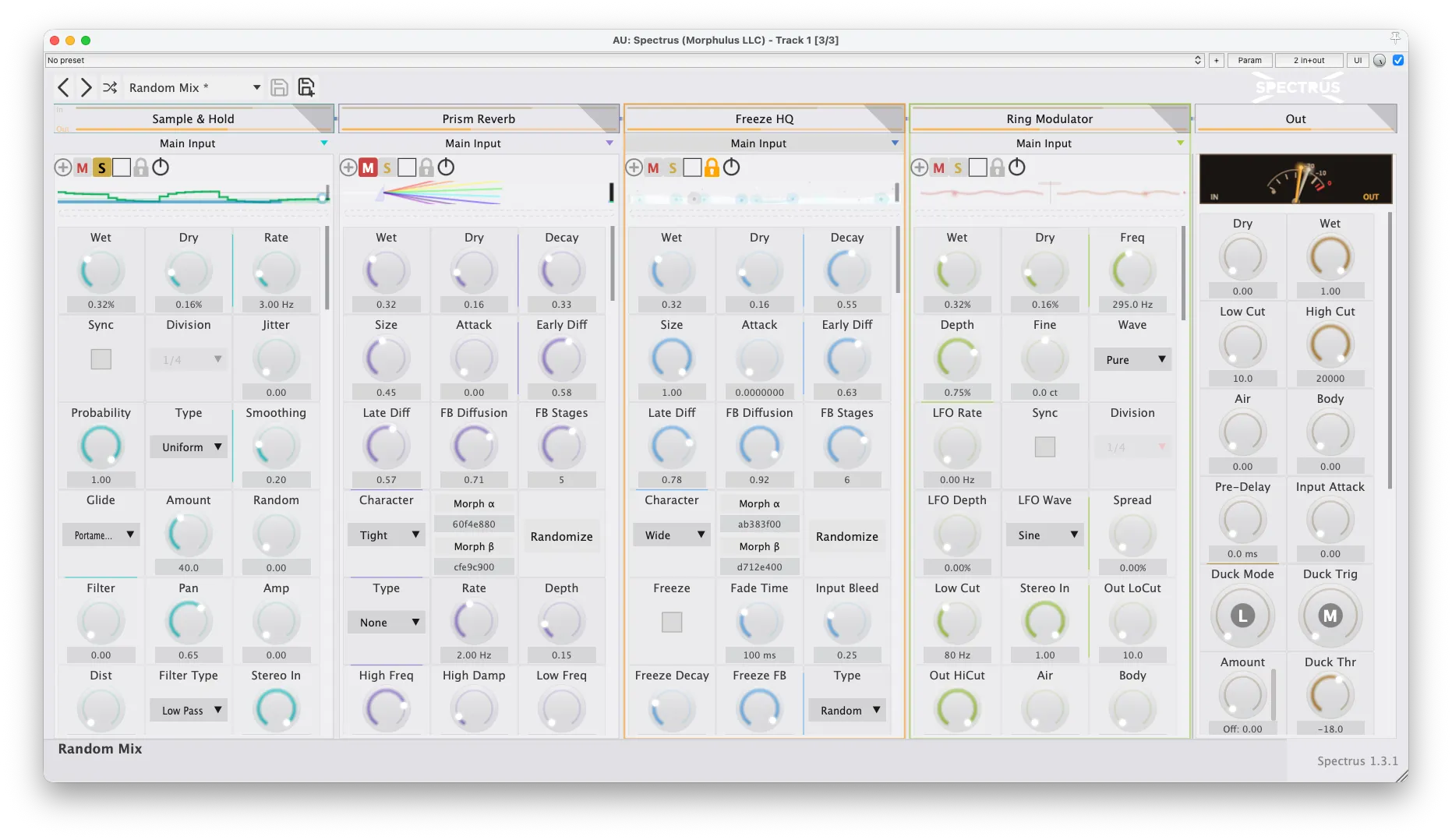
Task: Select the Prism Reverb module tab
Action: (479, 119)
